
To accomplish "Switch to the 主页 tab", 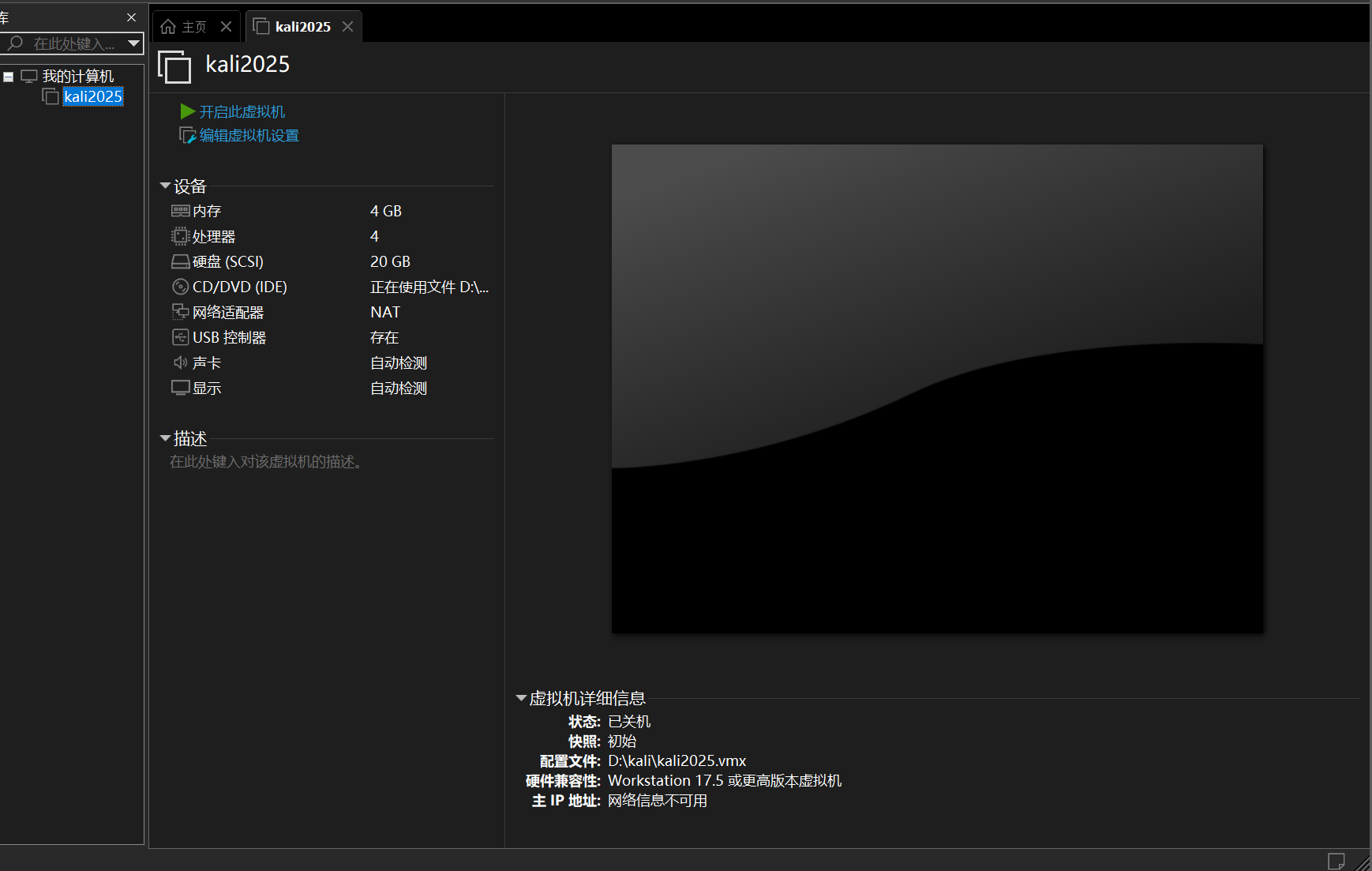I will (x=195, y=27).
